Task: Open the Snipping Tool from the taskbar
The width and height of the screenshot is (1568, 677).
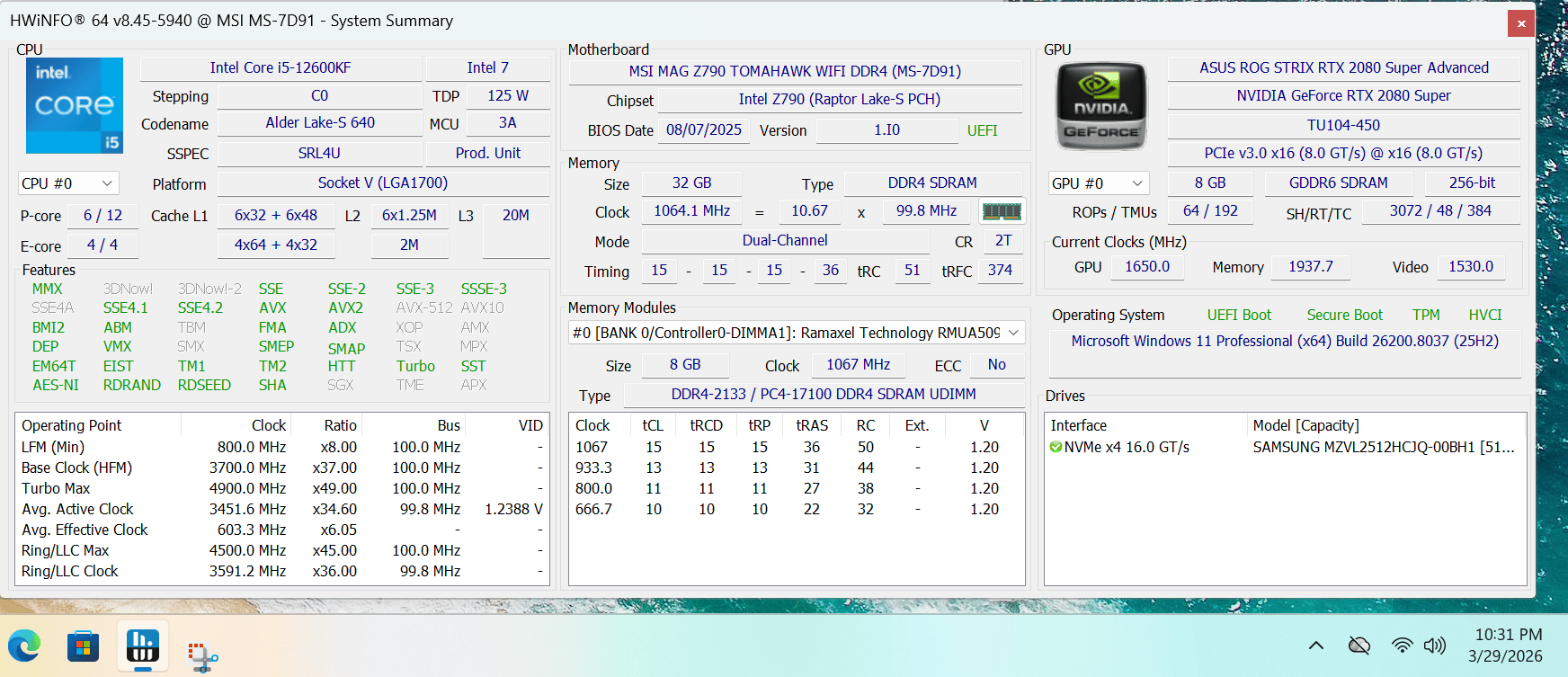Action: (202, 656)
